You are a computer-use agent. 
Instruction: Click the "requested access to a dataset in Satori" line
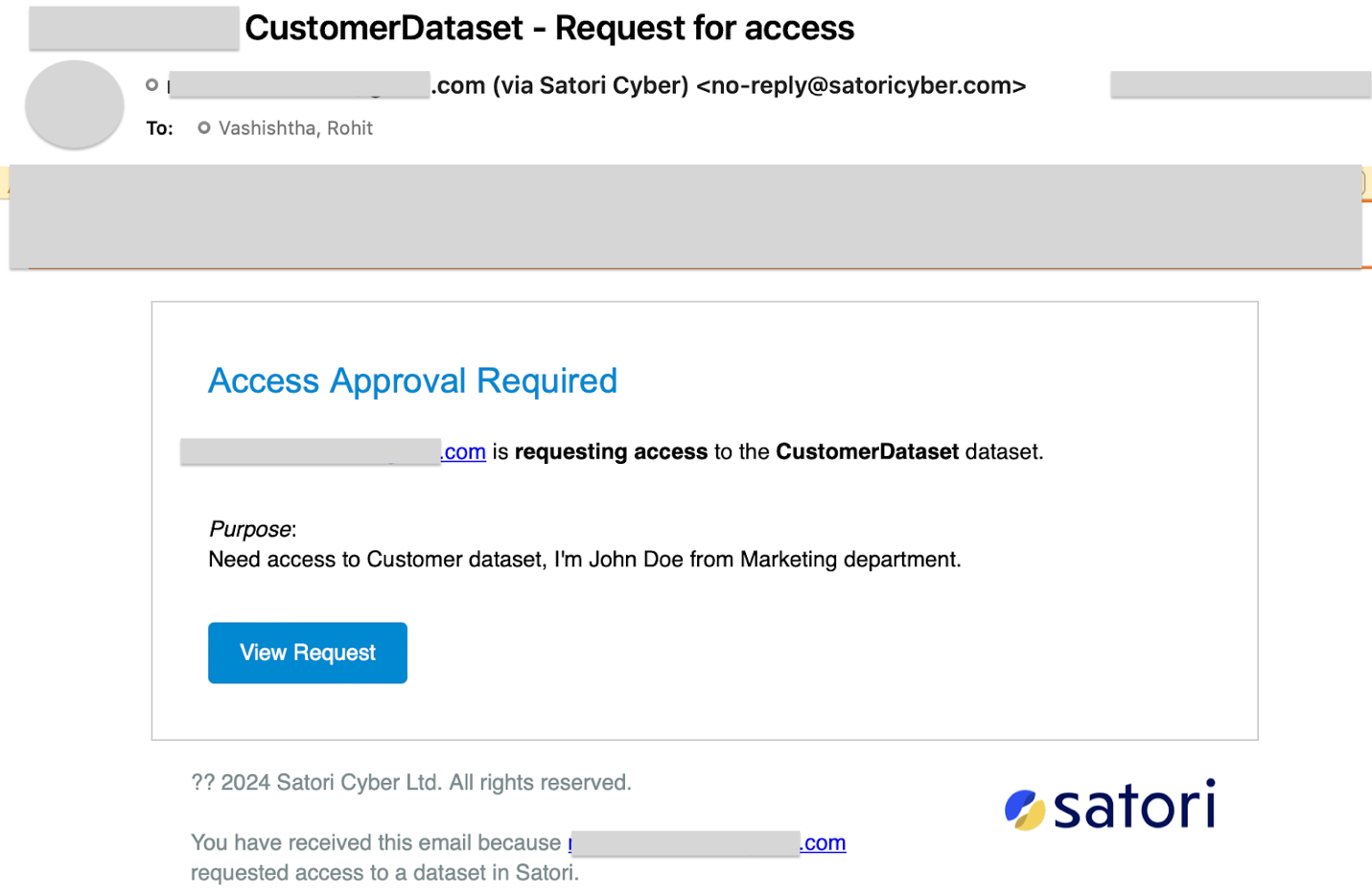coord(384,873)
